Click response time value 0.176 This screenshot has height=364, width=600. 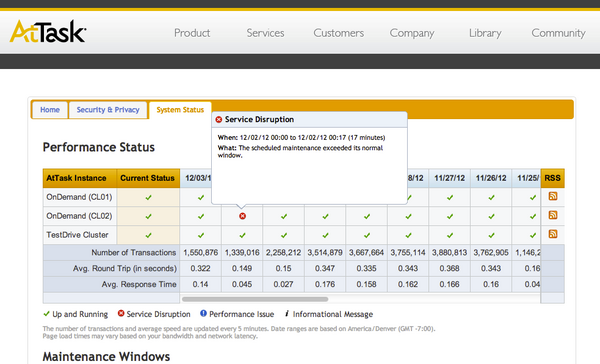tap(325, 284)
